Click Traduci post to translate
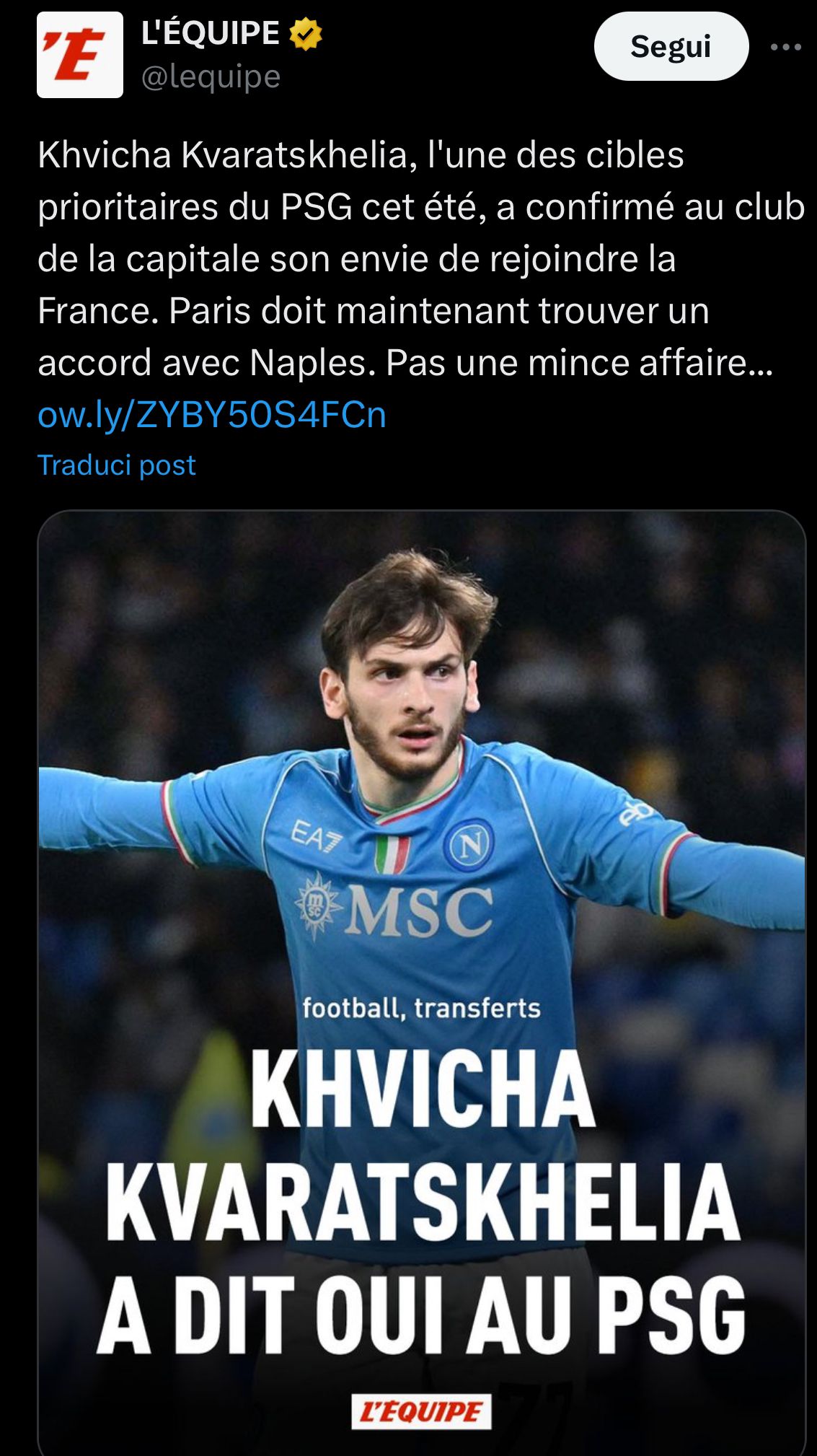 117,465
